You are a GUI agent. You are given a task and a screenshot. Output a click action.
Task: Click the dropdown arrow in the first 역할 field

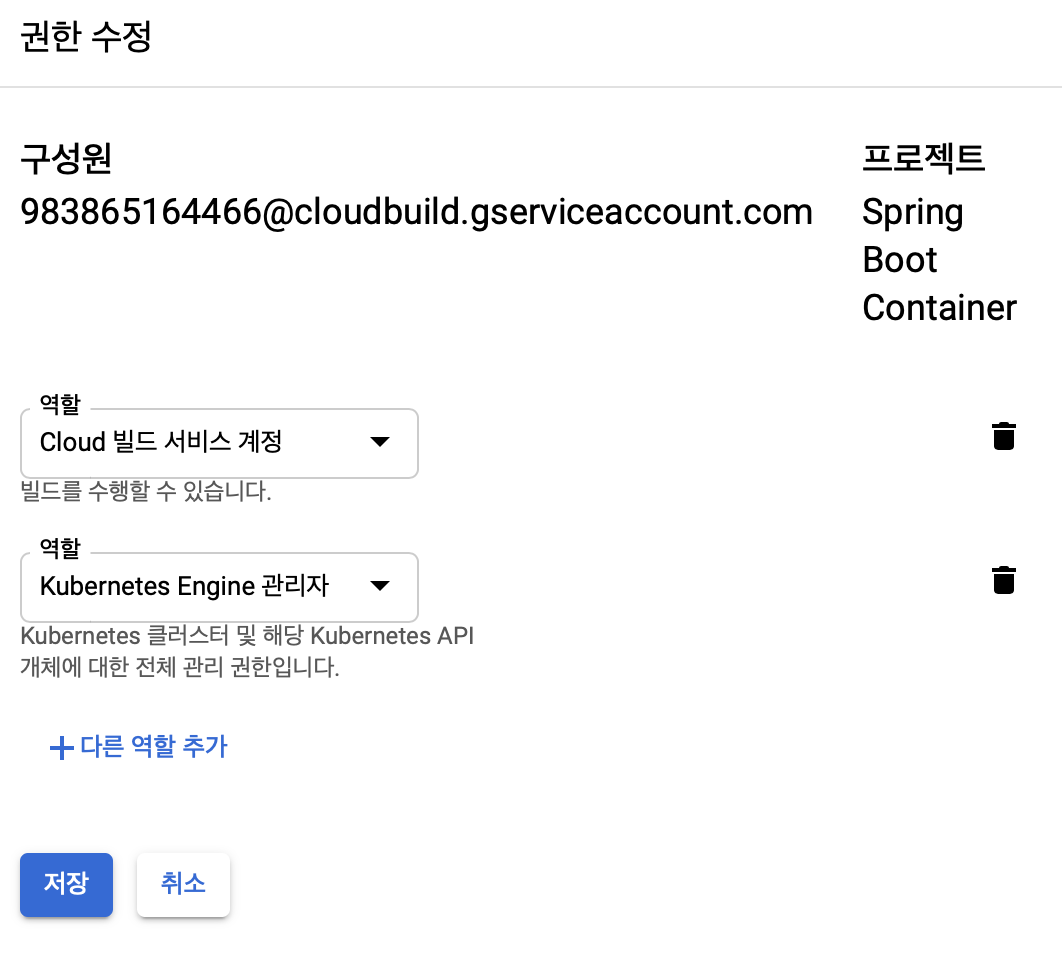tap(380, 443)
